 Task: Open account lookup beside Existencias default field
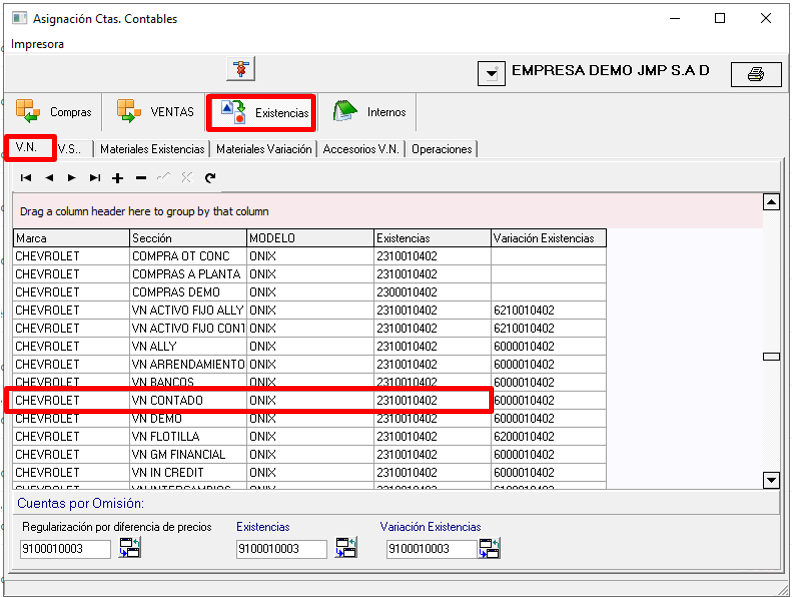coord(346,547)
